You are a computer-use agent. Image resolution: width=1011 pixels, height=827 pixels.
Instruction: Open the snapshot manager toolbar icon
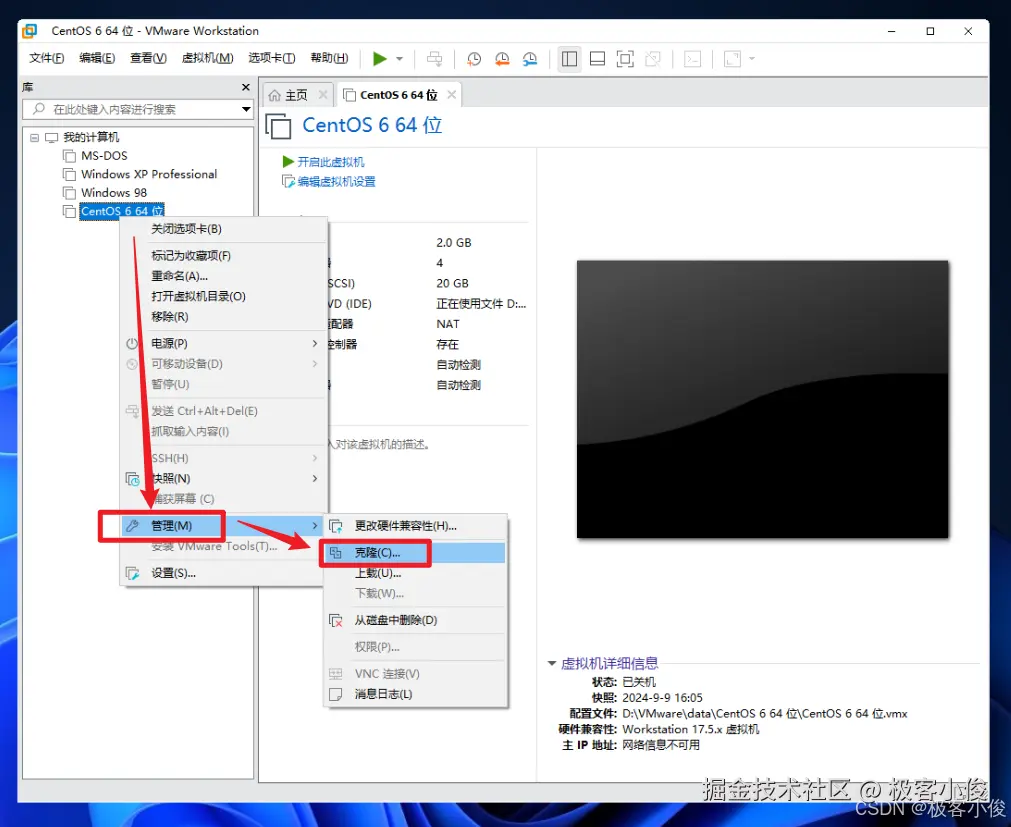[530, 59]
